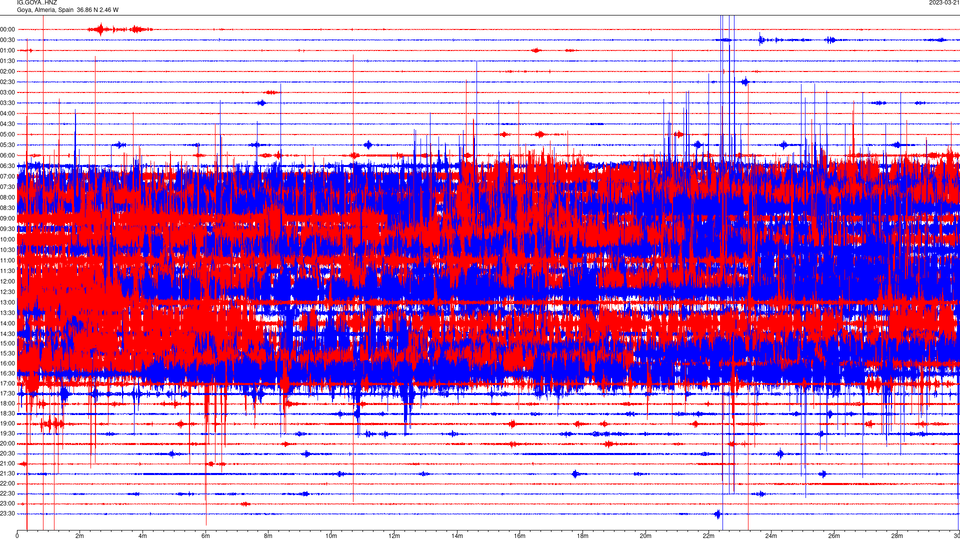This screenshot has height=540, width=960.
Task: Select the 18:00 time label
Action: [x=8, y=403]
